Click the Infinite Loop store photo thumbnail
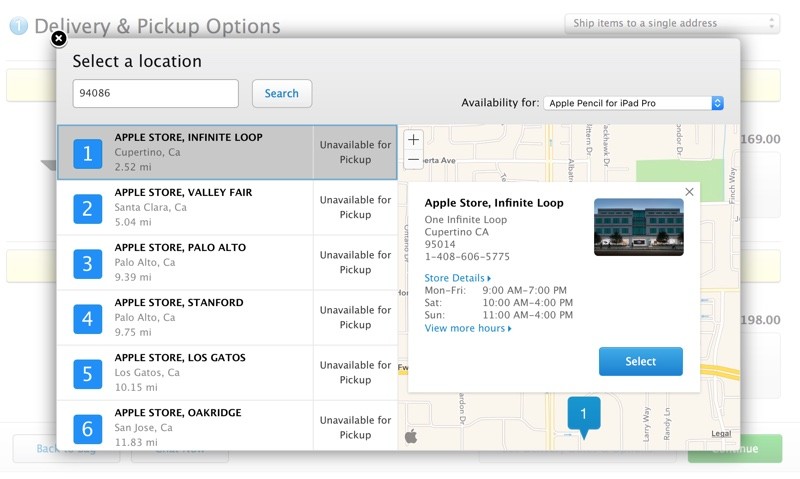This screenshot has height=479, width=800. 639,228
